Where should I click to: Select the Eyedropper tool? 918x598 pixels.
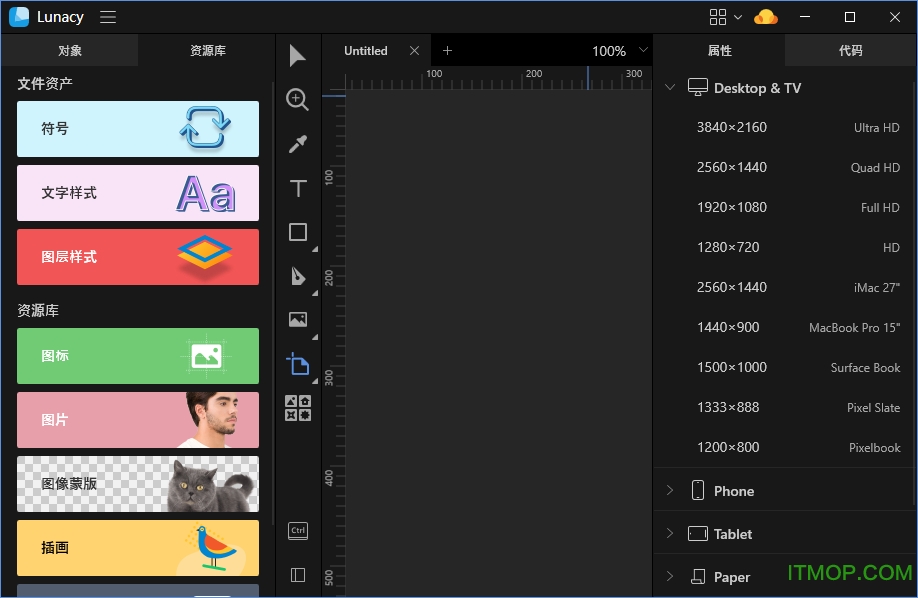tap(297, 144)
